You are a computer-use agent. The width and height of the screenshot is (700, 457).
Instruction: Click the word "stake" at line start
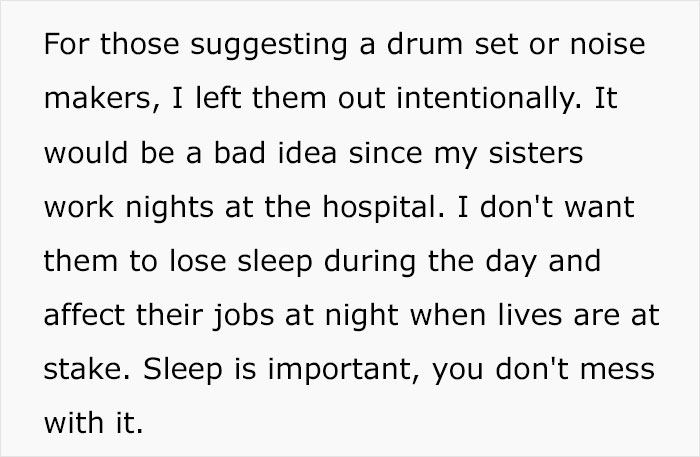coord(87,369)
